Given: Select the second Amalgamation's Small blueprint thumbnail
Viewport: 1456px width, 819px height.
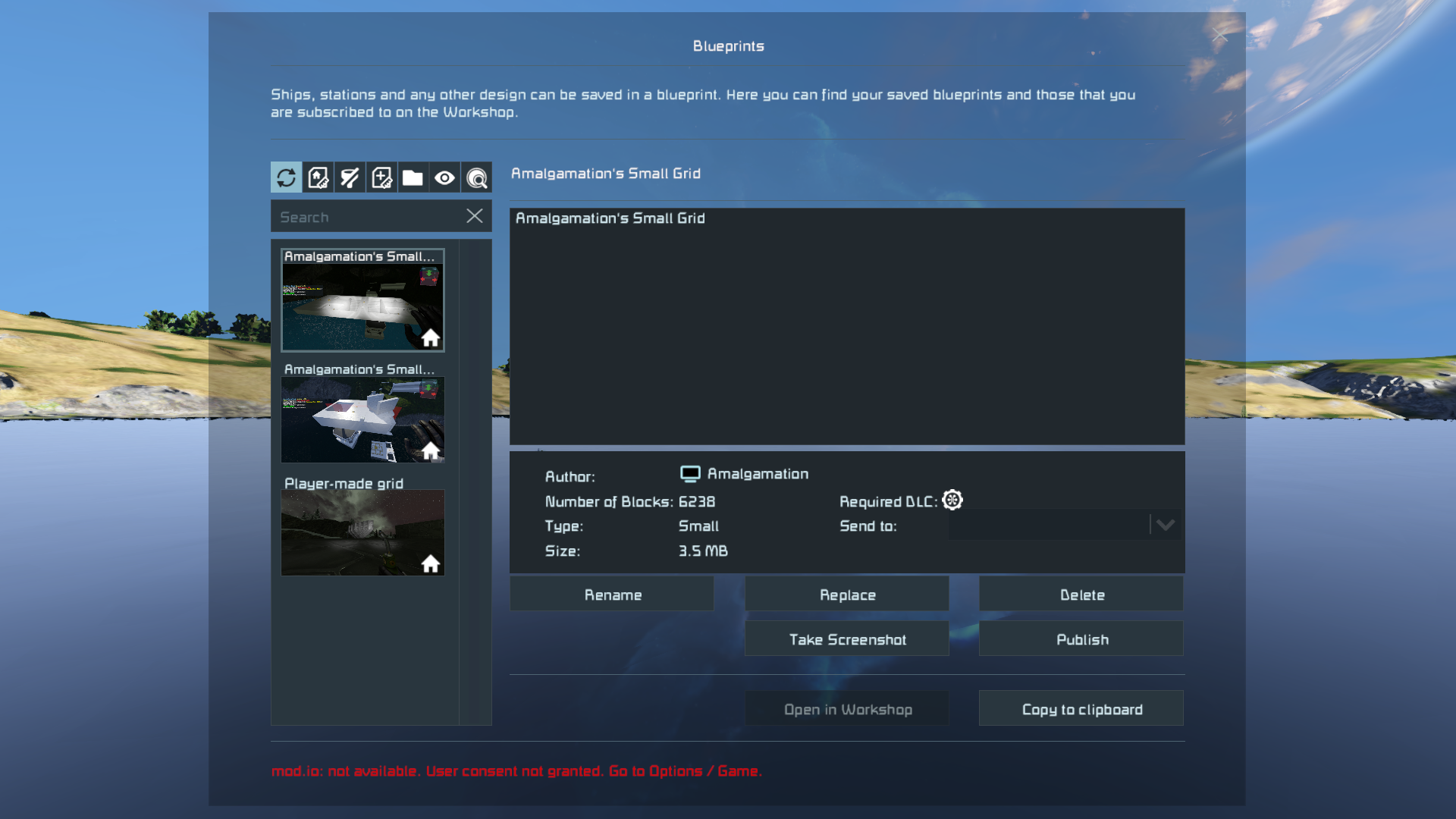Looking at the screenshot, I should point(362,419).
